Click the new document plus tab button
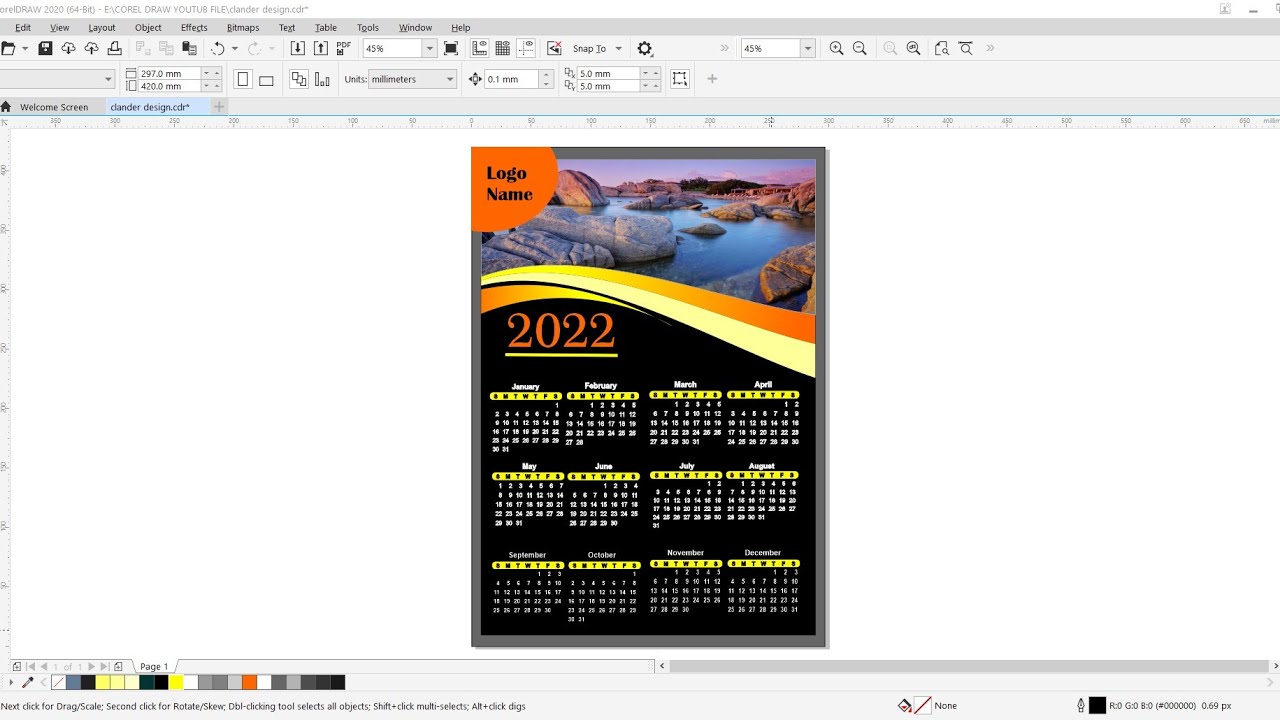1280x720 pixels. coord(219,106)
